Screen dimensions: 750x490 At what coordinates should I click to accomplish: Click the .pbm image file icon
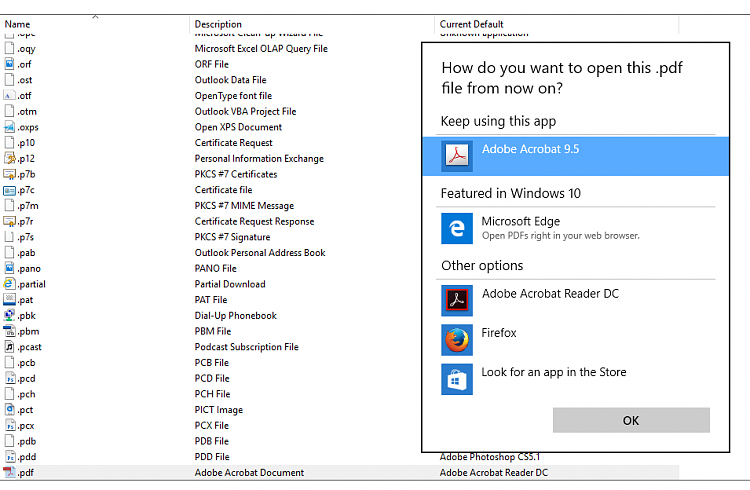tap(9, 331)
